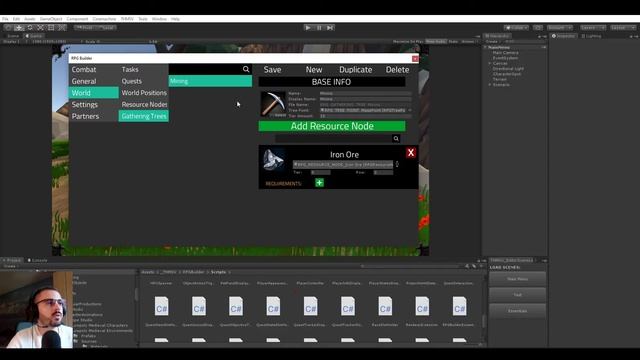This screenshot has height=360, width=640.
Task: Select the combined Transform tool in toolbar
Action: click(x=62, y=27)
